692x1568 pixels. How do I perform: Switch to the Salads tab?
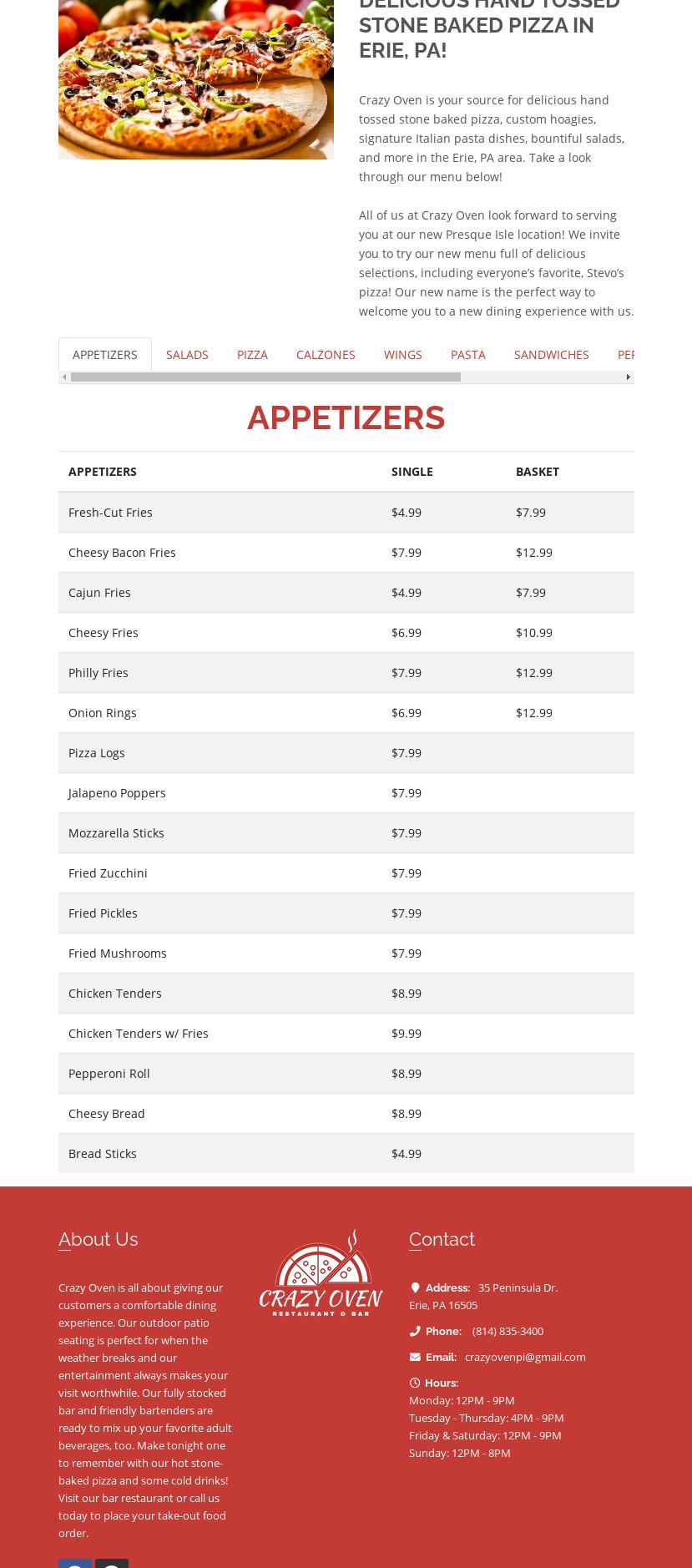point(187,354)
